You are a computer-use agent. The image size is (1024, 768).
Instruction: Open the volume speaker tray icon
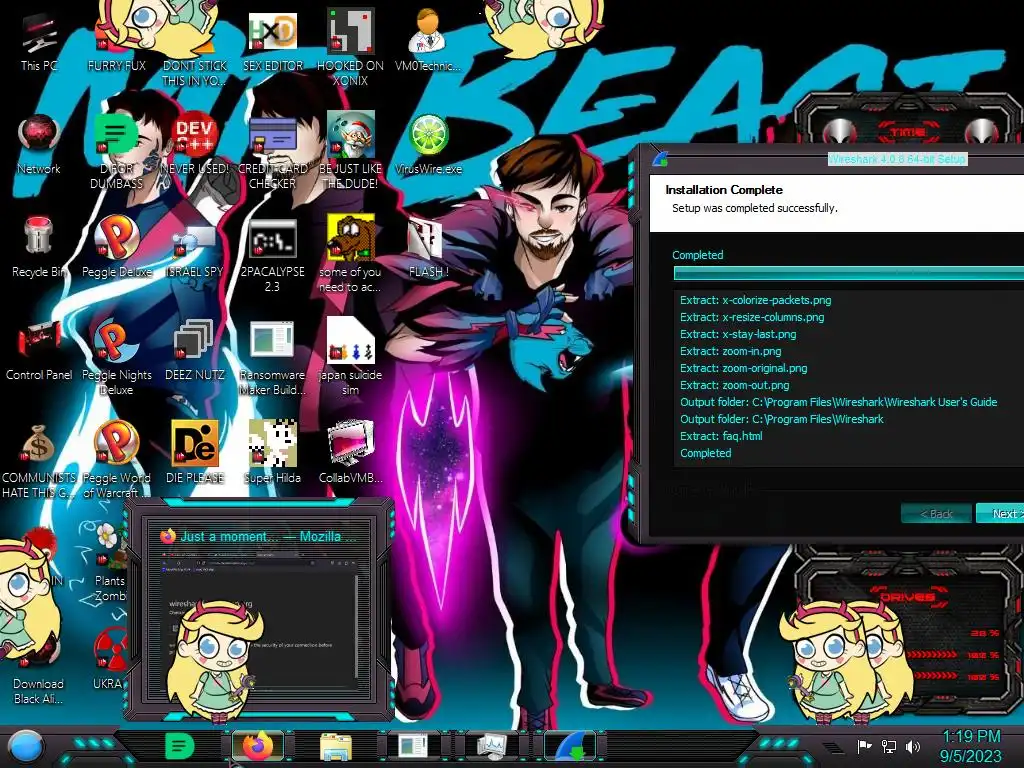[x=913, y=746]
